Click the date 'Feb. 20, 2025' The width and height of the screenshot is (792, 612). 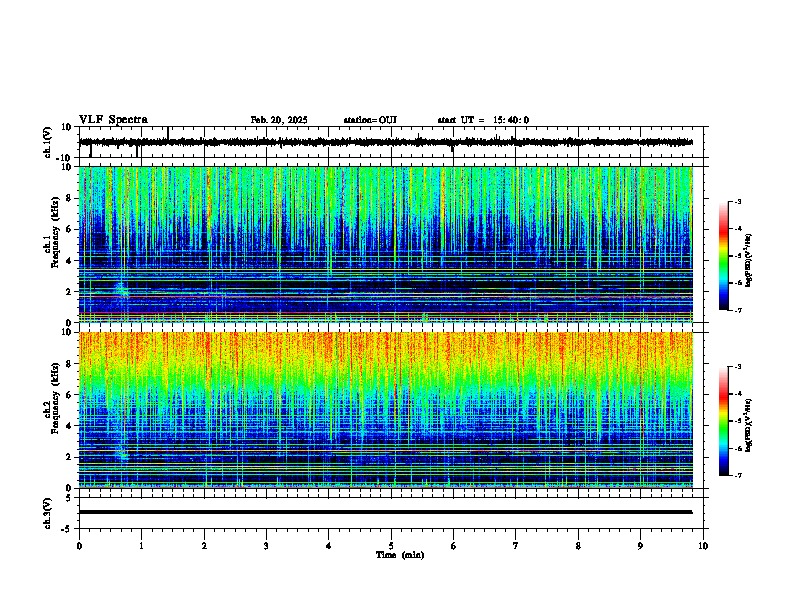click(x=279, y=120)
